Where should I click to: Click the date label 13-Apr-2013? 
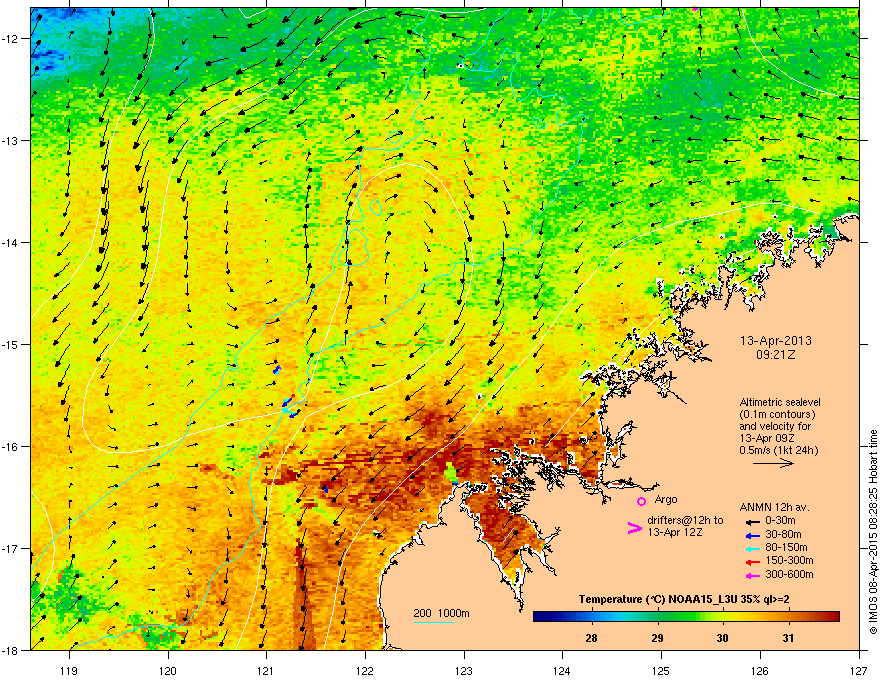[776, 341]
